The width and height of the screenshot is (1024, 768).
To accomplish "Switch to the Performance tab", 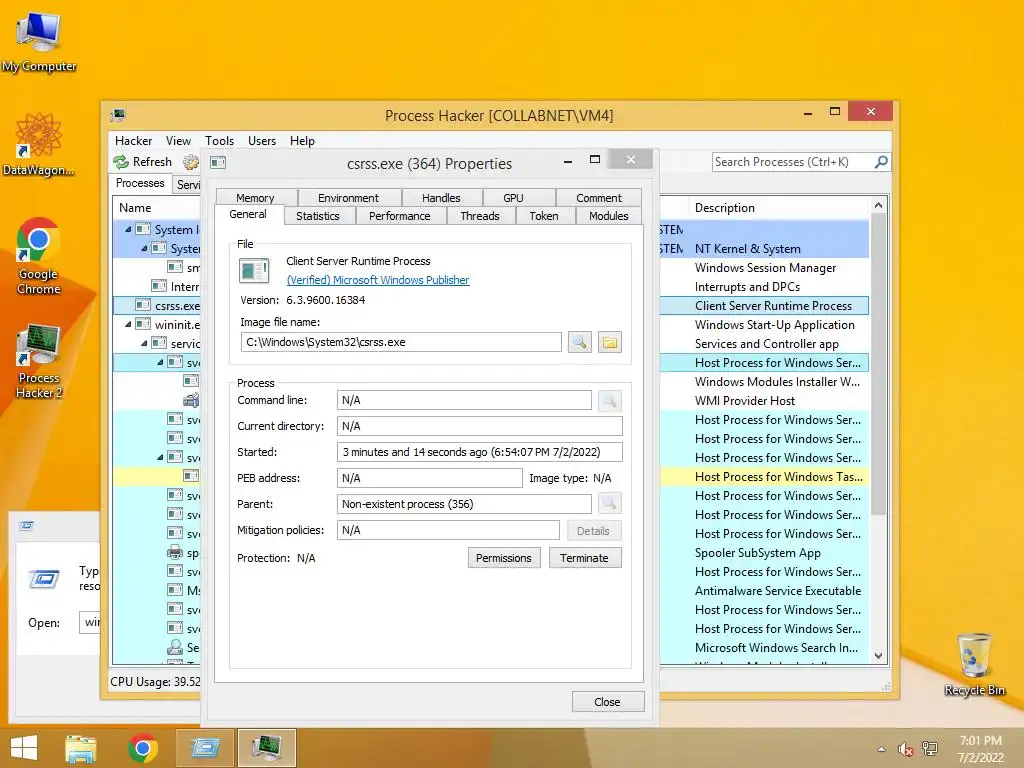I will pos(400,216).
